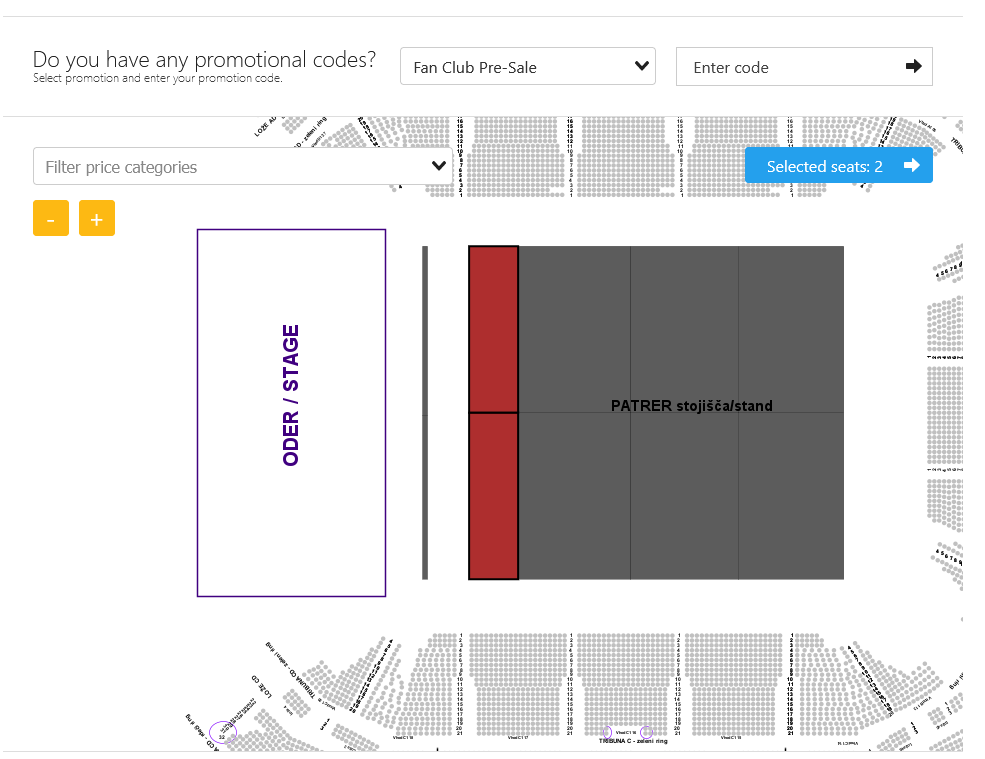Click the thin gray barrier beside the stage
This screenshot has width=985, height=759.
click(x=425, y=412)
